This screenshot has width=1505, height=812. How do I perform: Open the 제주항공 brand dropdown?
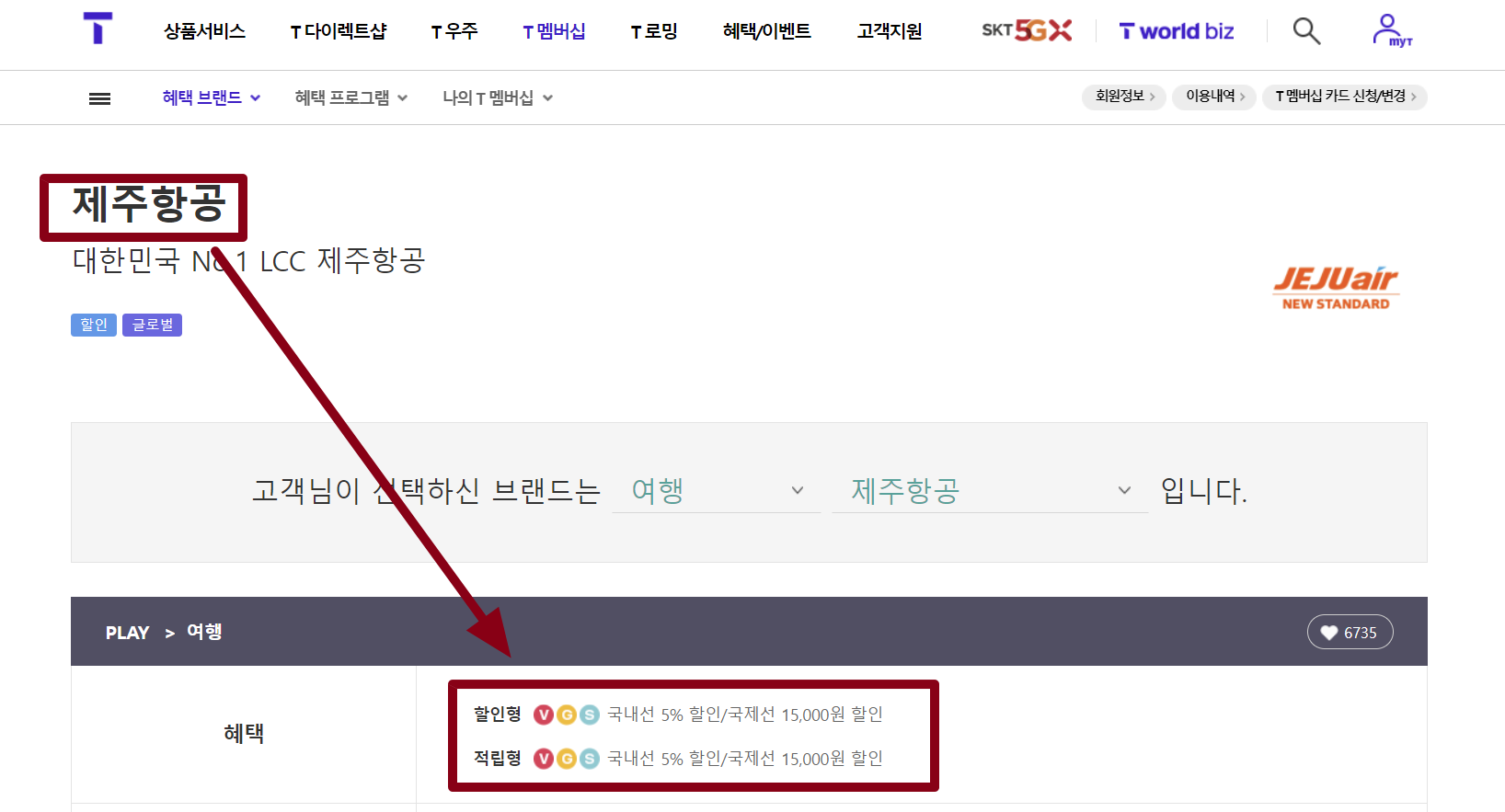pos(990,490)
